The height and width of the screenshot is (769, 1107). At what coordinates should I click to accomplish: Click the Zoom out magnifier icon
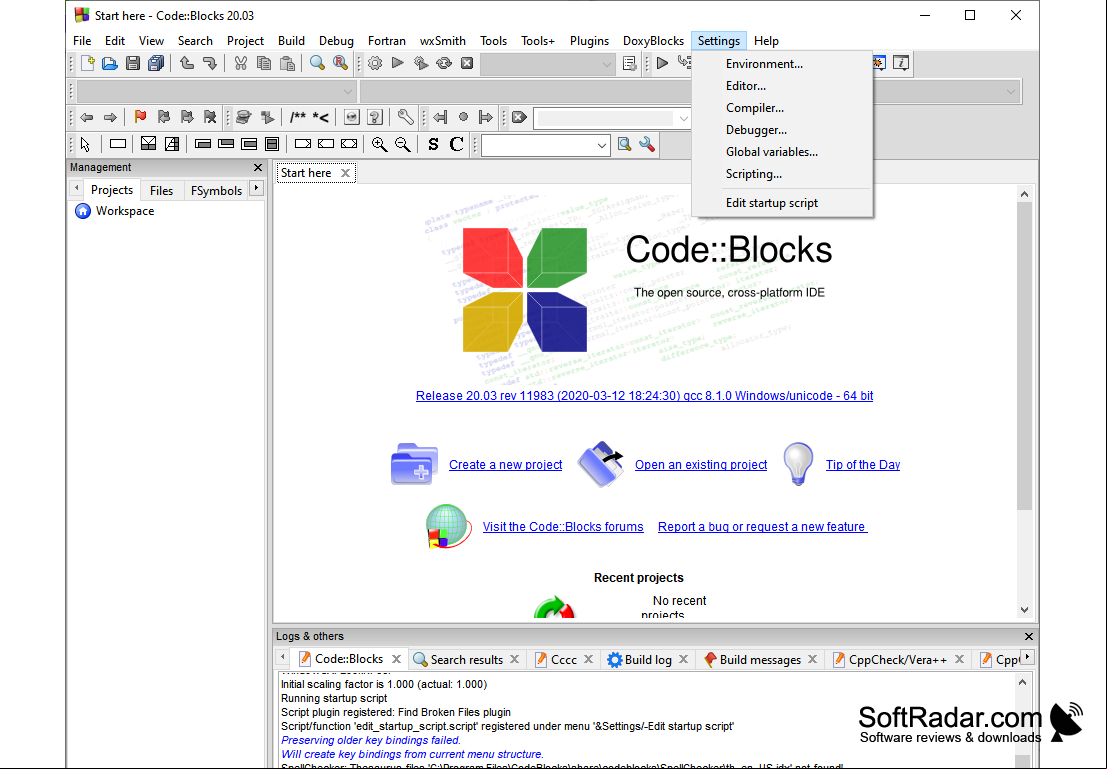(402, 145)
